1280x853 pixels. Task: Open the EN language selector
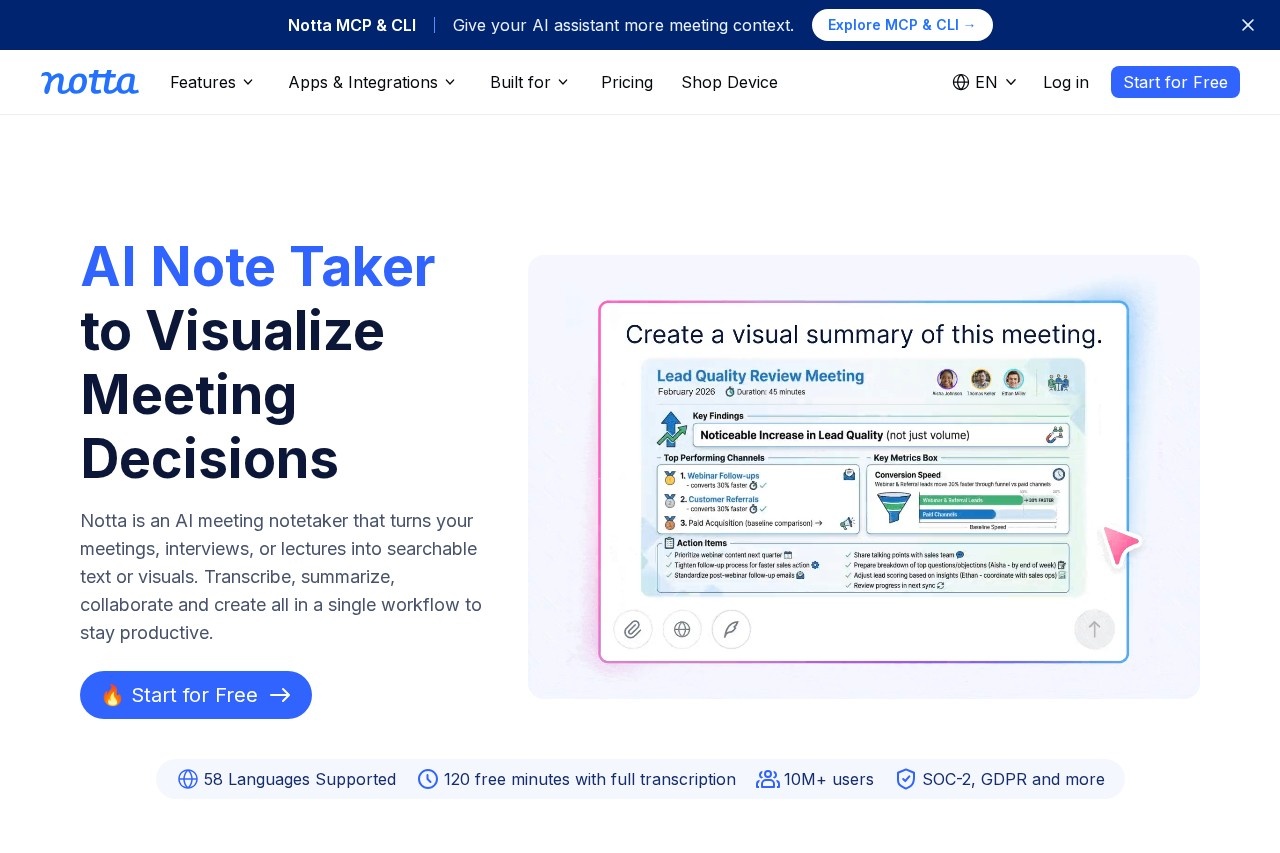(x=985, y=82)
